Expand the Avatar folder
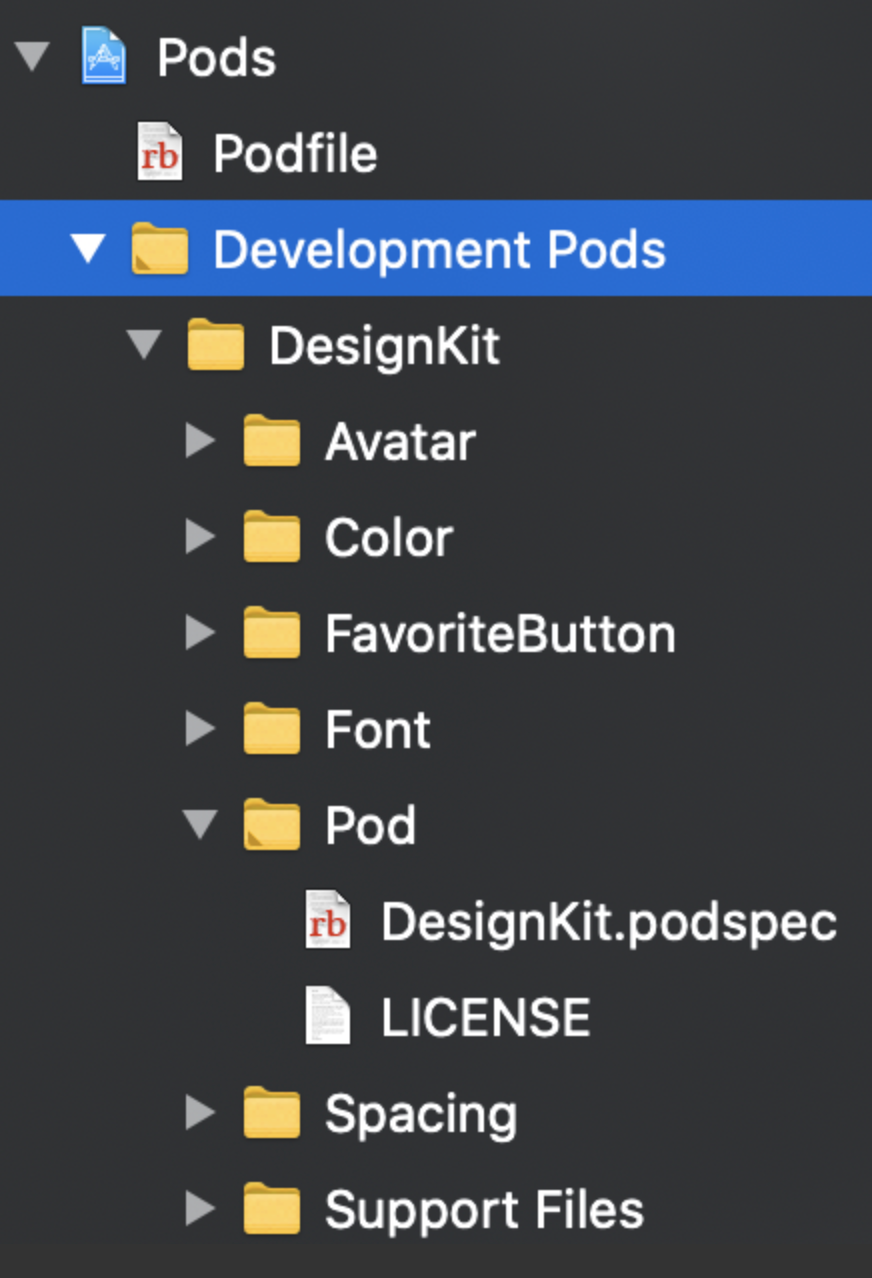The height and width of the screenshot is (1278, 872). pos(200,441)
